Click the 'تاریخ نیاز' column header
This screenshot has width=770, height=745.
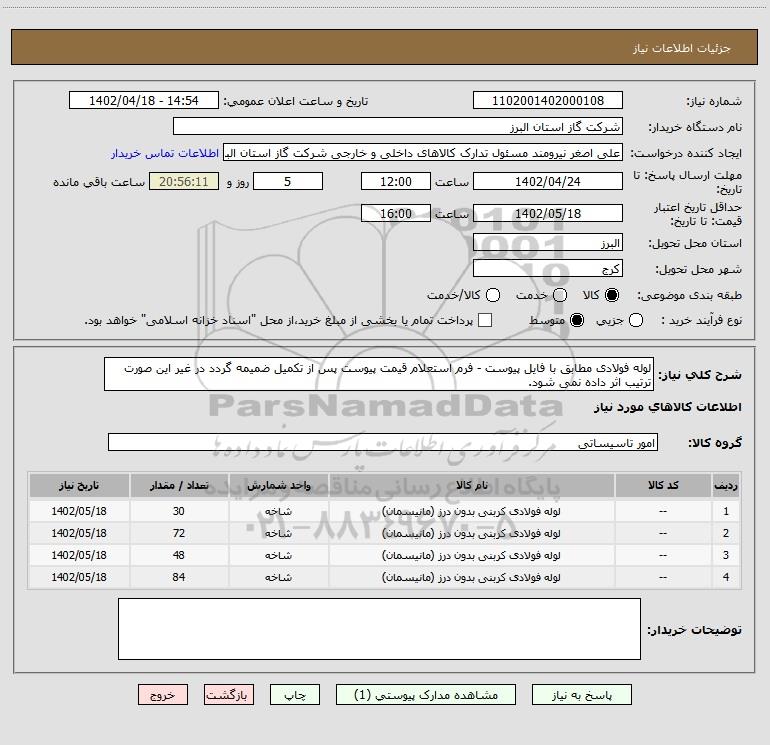click(79, 484)
